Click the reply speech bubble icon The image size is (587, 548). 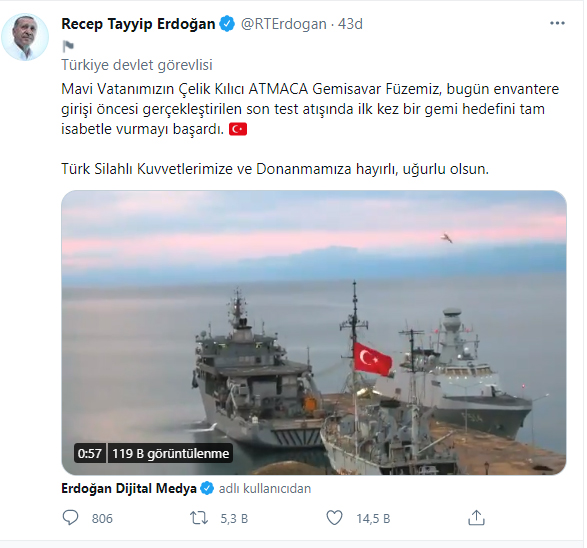pos(70,518)
